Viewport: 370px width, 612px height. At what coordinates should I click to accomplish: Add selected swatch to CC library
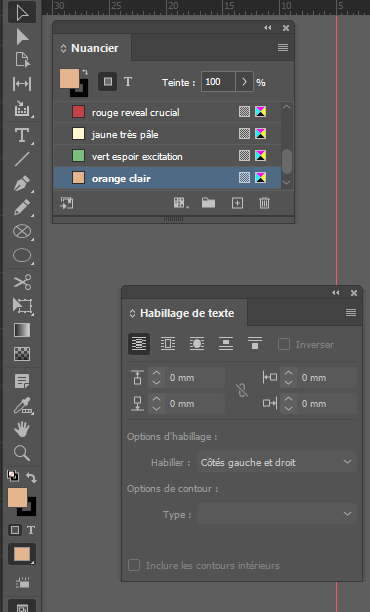click(67, 203)
